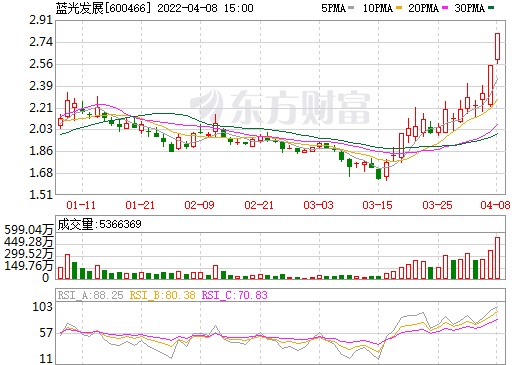Select the 10PMA legend label

(x=377, y=8)
